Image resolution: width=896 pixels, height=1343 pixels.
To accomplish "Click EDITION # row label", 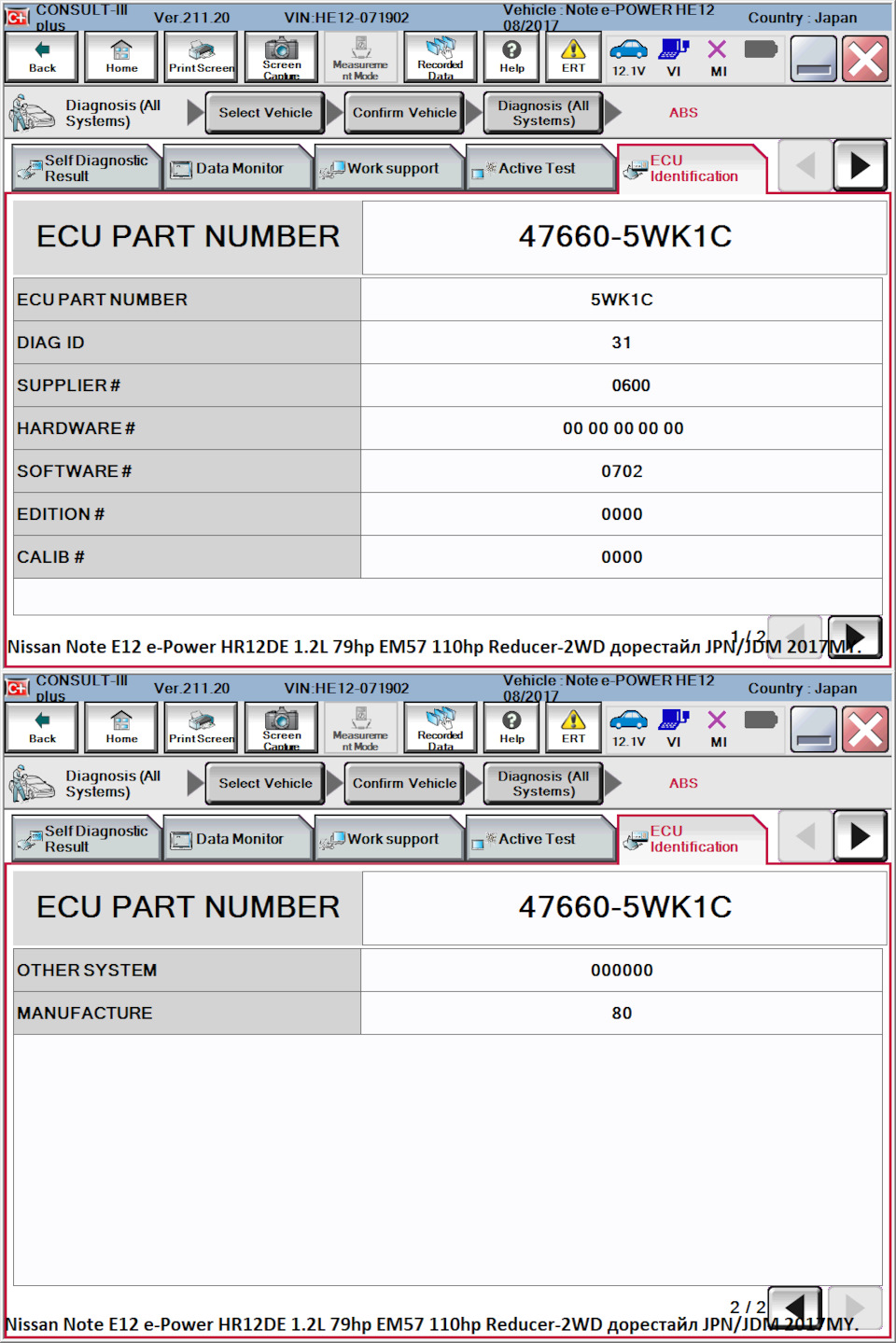I will 61,514.
